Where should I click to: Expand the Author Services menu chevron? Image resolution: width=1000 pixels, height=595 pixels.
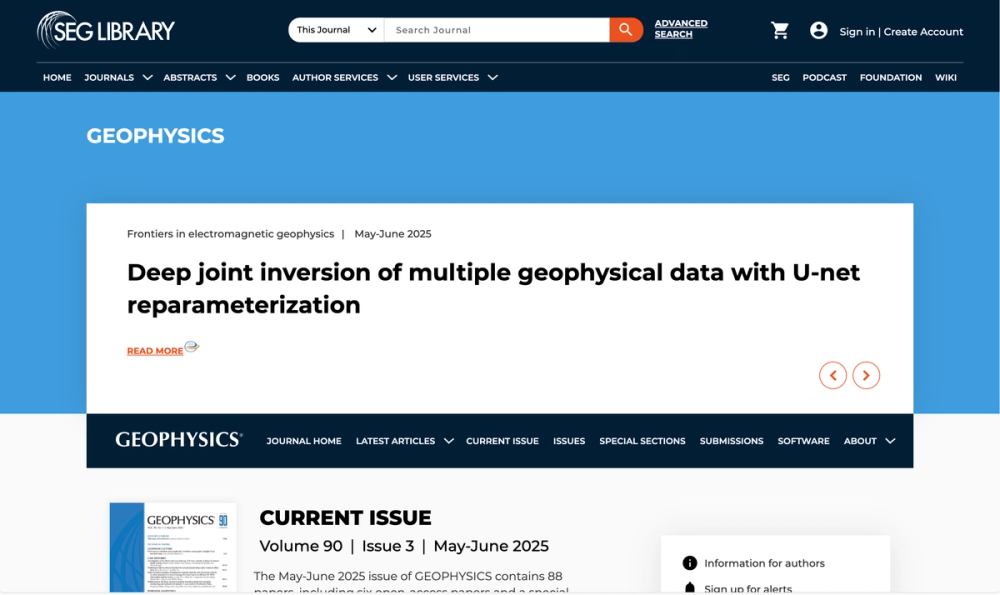tap(392, 77)
